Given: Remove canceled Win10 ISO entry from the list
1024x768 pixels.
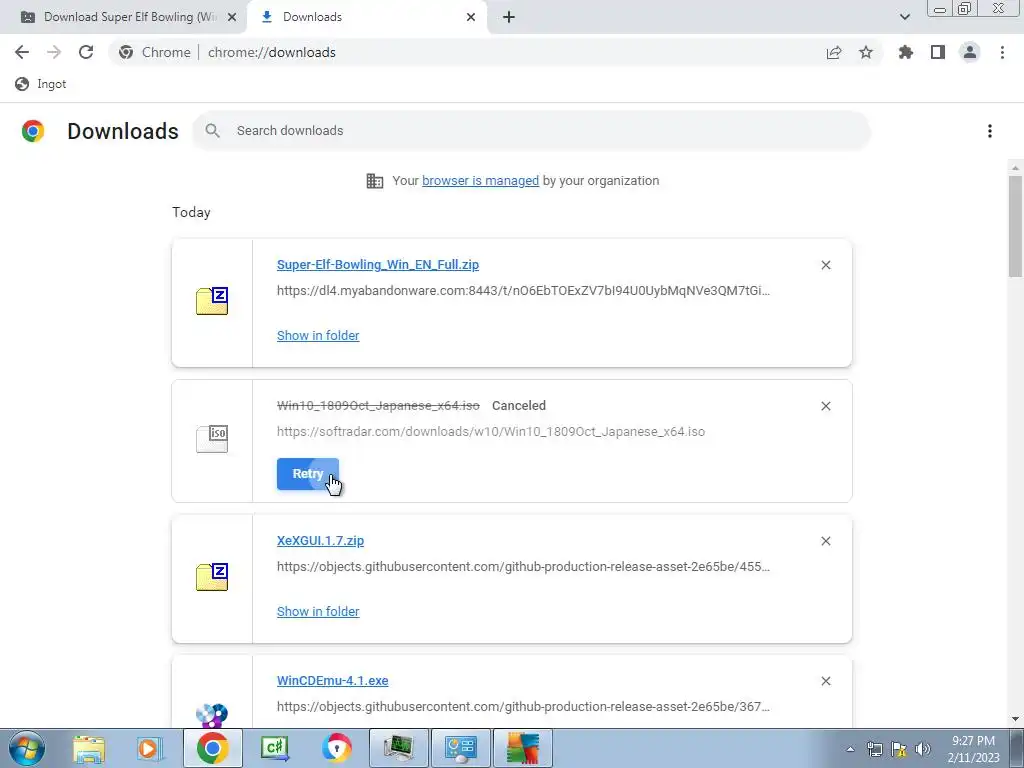Looking at the screenshot, I should pos(825,406).
